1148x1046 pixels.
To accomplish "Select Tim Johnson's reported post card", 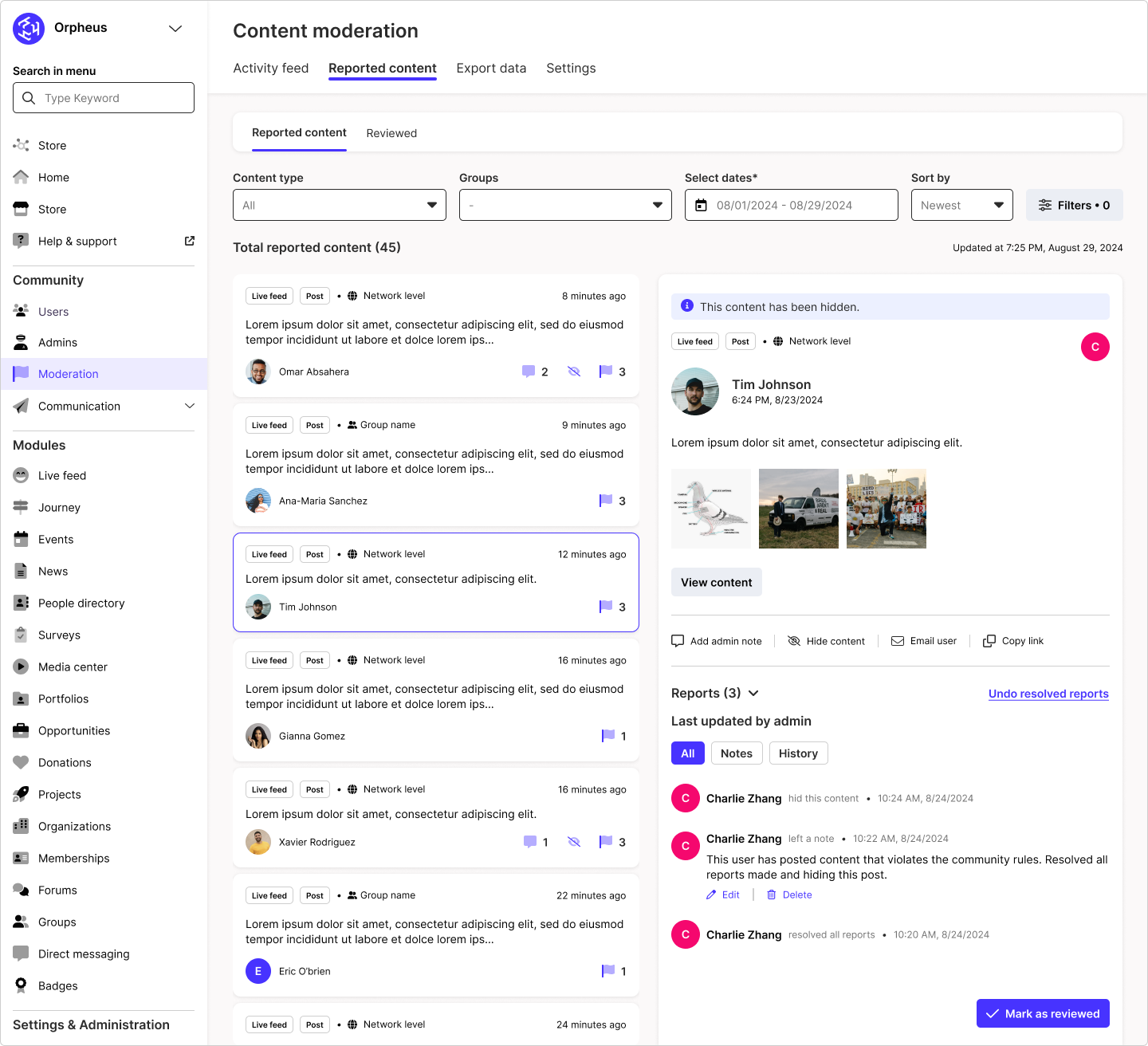I will [436, 582].
